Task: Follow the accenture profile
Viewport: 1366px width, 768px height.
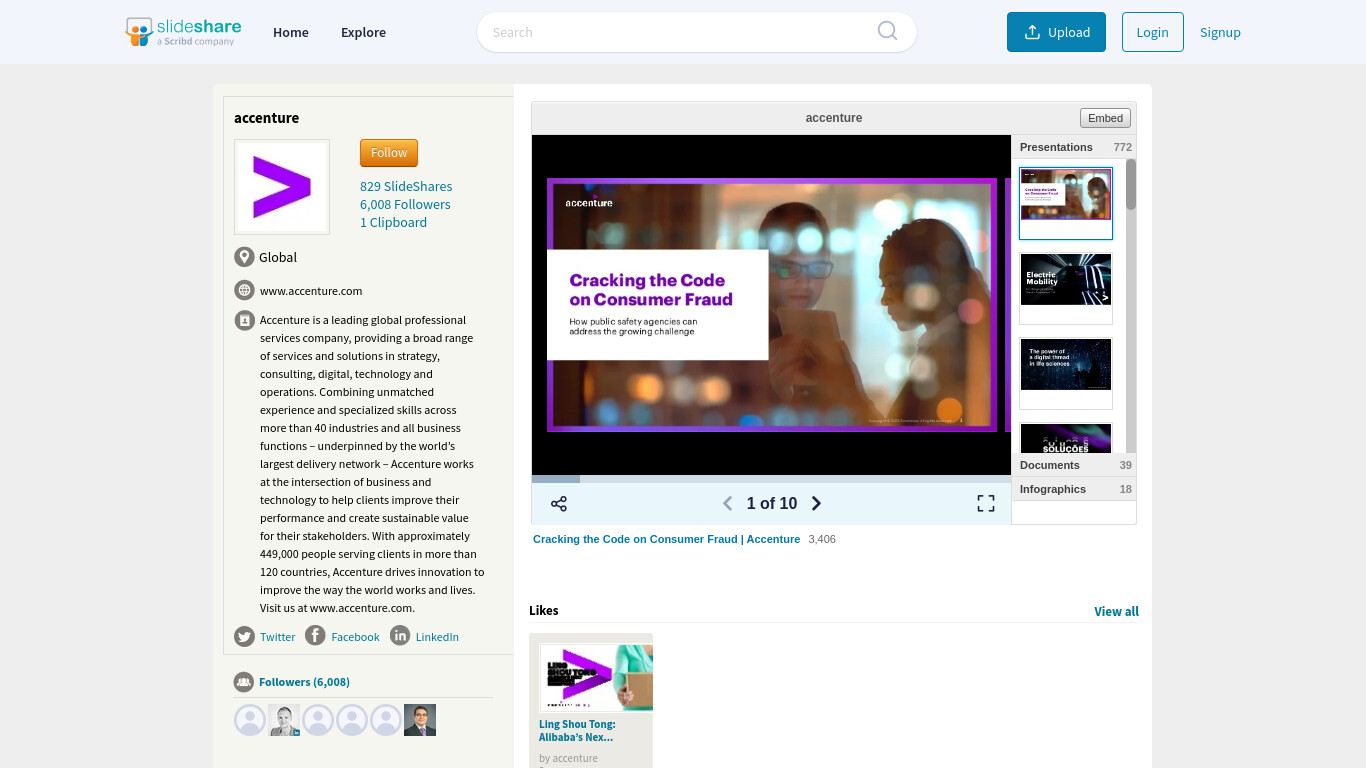Action: (x=389, y=153)
